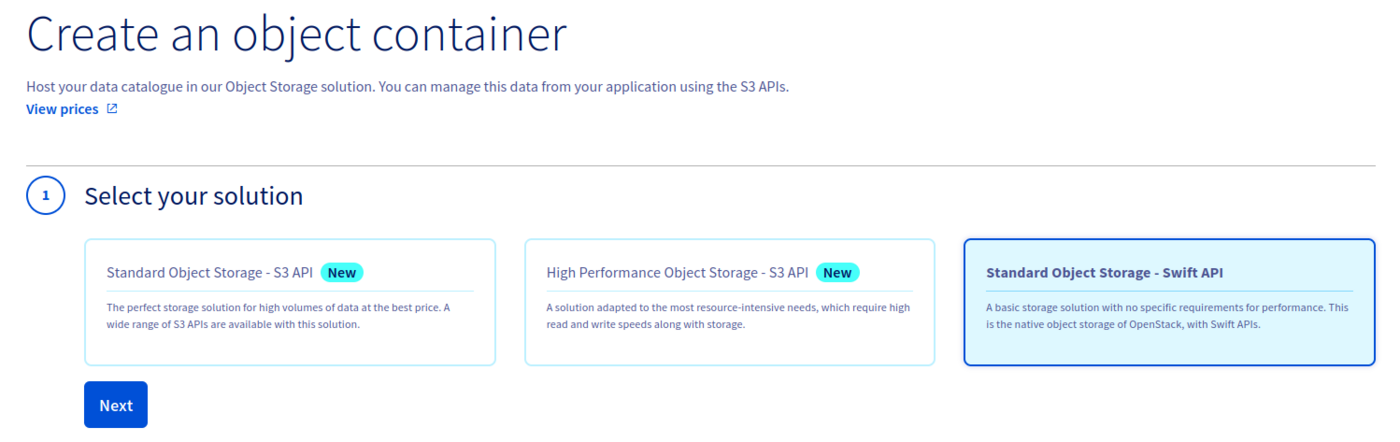
Task: Click the "Select your solution" step heading
Action: [193, 196]
